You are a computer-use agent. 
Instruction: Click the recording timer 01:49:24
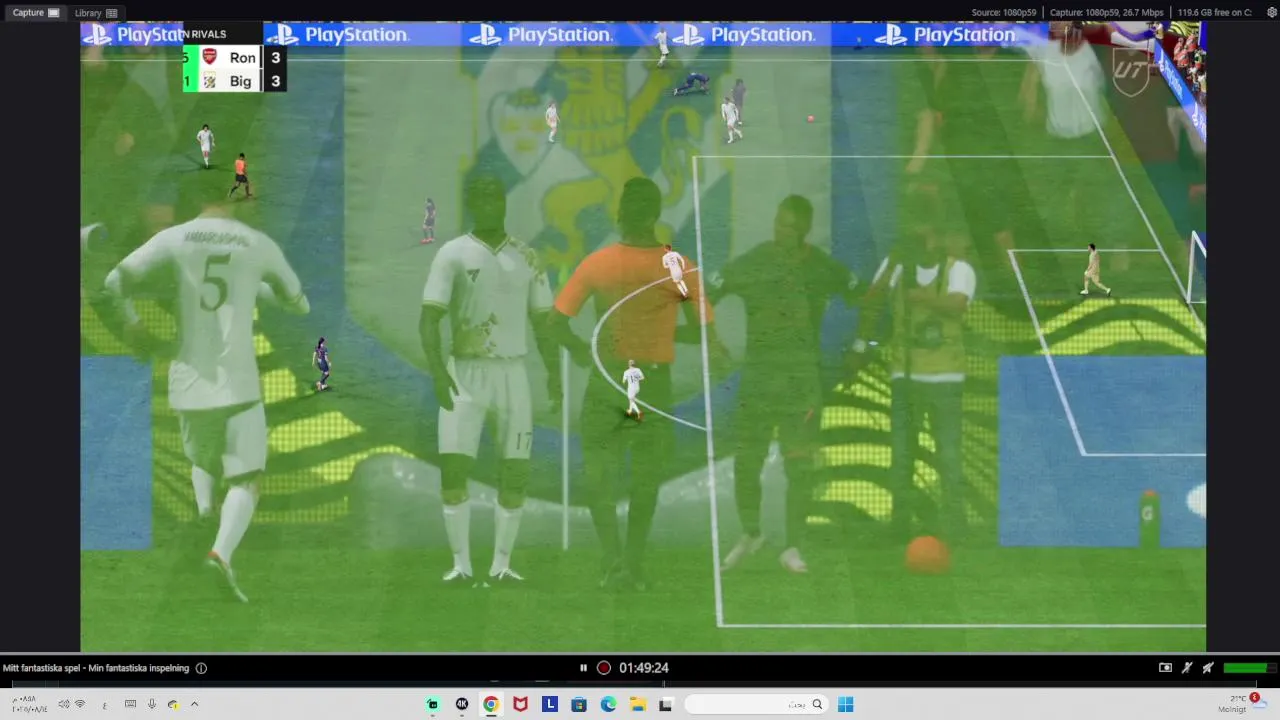click(644, 668)
